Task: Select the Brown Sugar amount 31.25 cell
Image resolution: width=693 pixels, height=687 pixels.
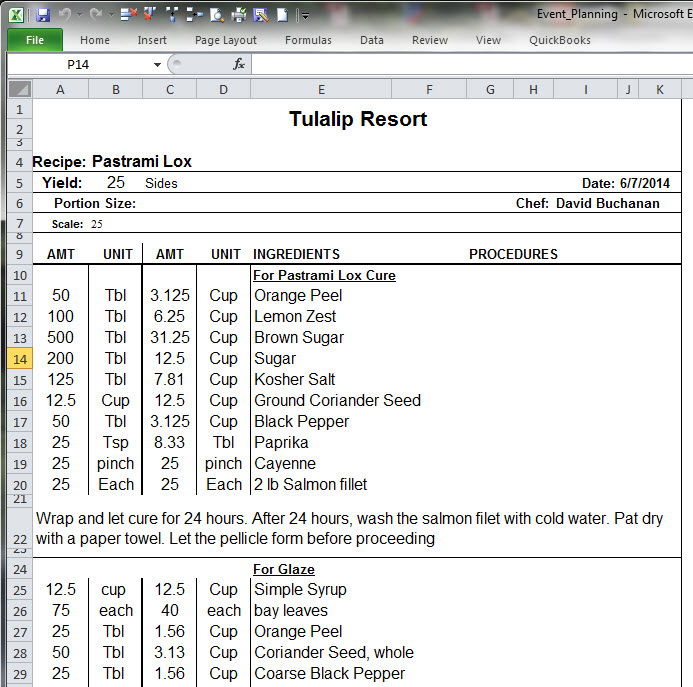Action: [170, 338]
